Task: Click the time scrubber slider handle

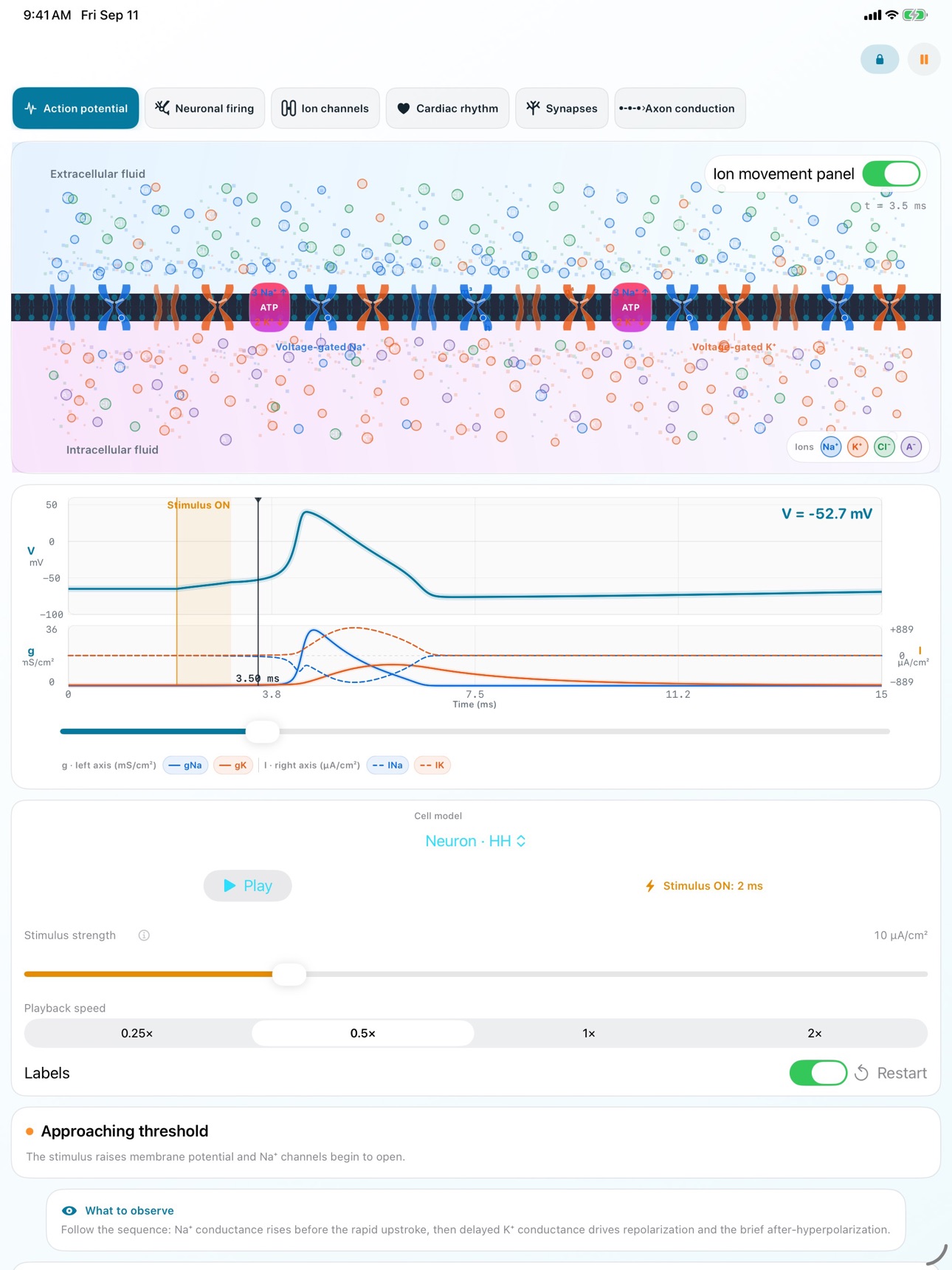Action: pyautogui.click(x=262, y=732)
